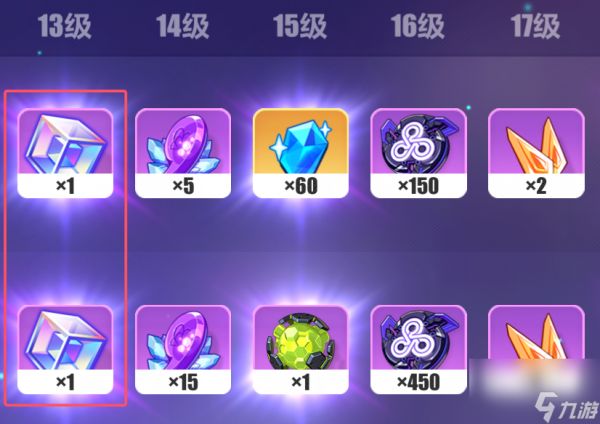Select the 13级 level header
This screenshot has width=600, height=424.
coord(64,26)
